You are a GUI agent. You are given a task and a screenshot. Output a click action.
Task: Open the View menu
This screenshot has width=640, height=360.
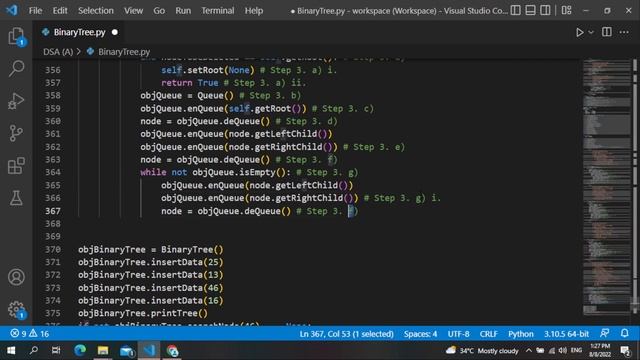(133, 11)
